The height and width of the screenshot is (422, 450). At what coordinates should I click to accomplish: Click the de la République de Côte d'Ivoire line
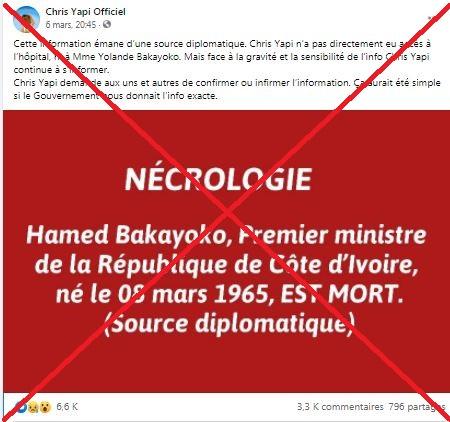[227, 265]
